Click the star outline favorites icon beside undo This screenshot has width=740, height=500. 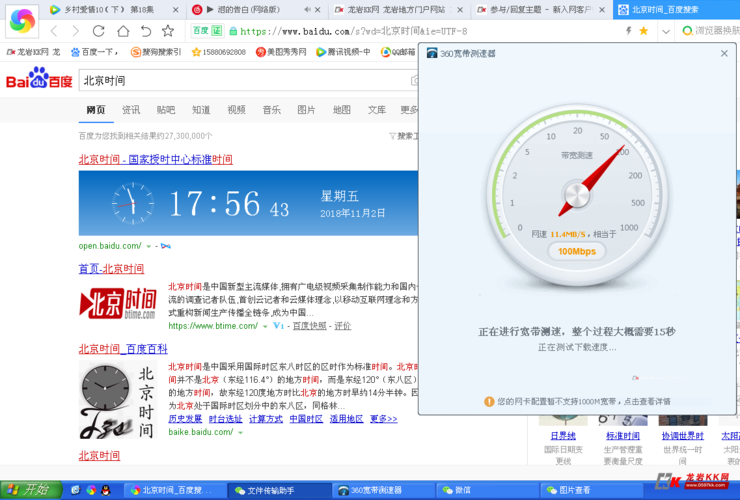[168, 31]
